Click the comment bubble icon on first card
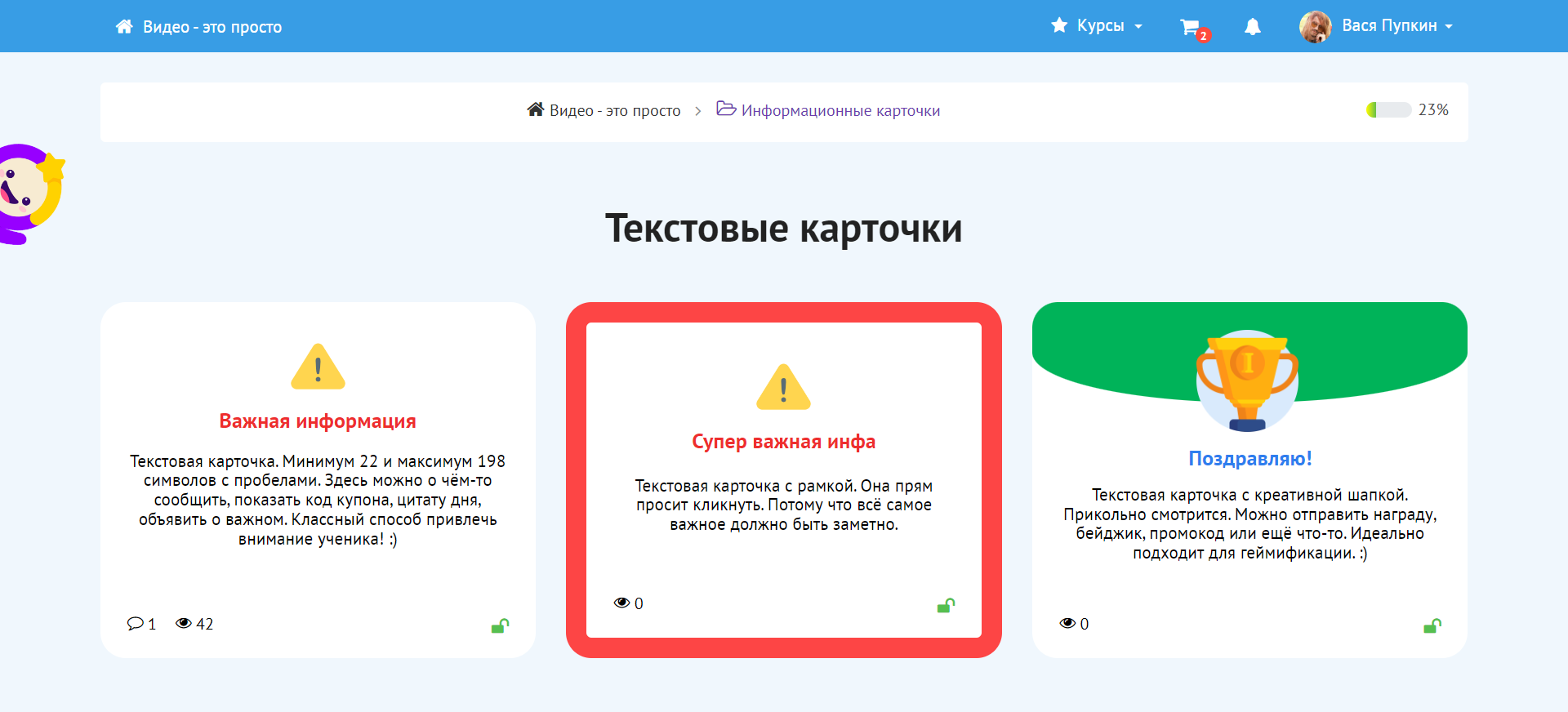The width and height of the screenshot is (1568, 712). click(x=135, y=624)
